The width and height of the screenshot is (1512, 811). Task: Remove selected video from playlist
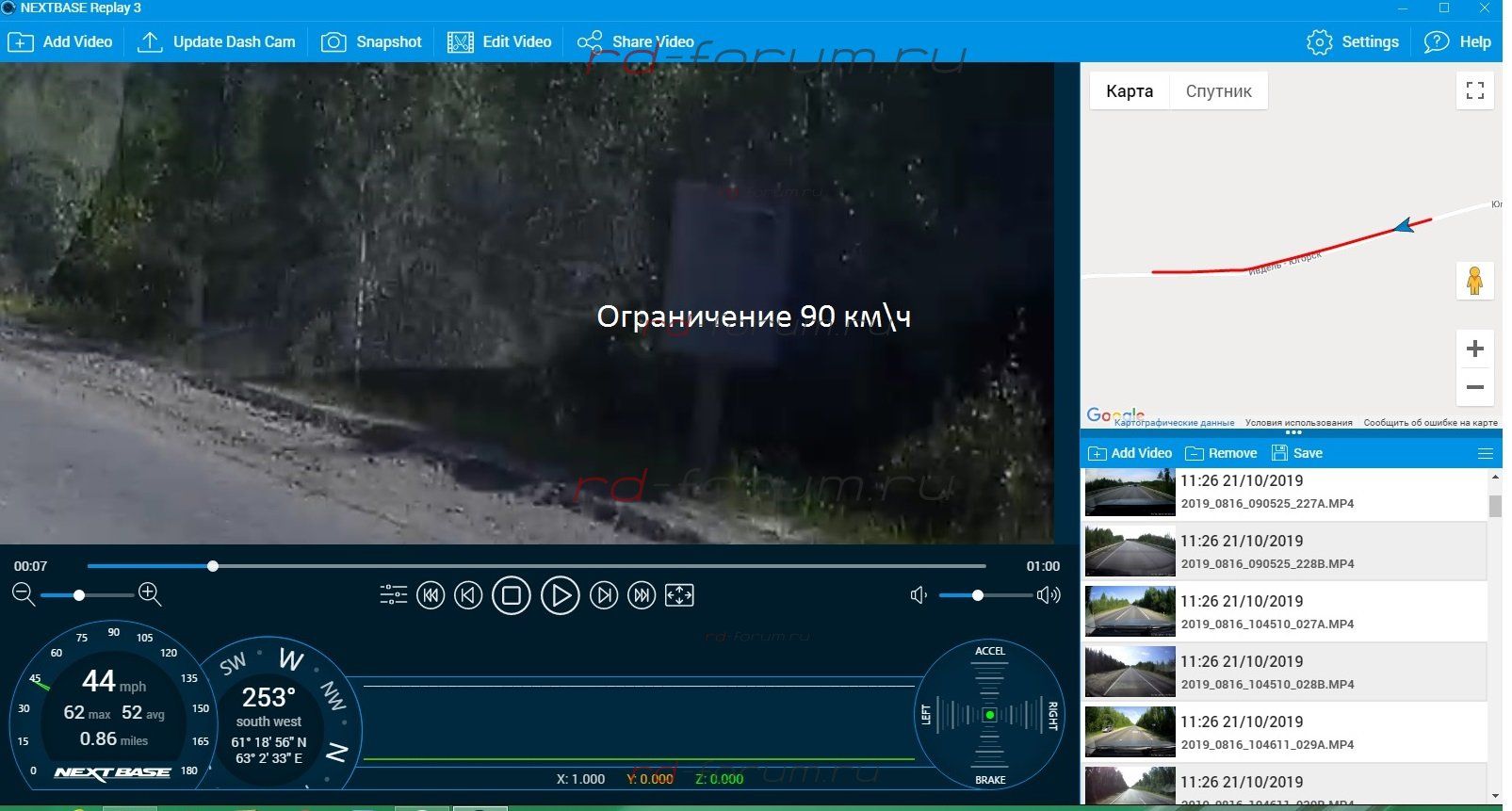[1221, 453]
